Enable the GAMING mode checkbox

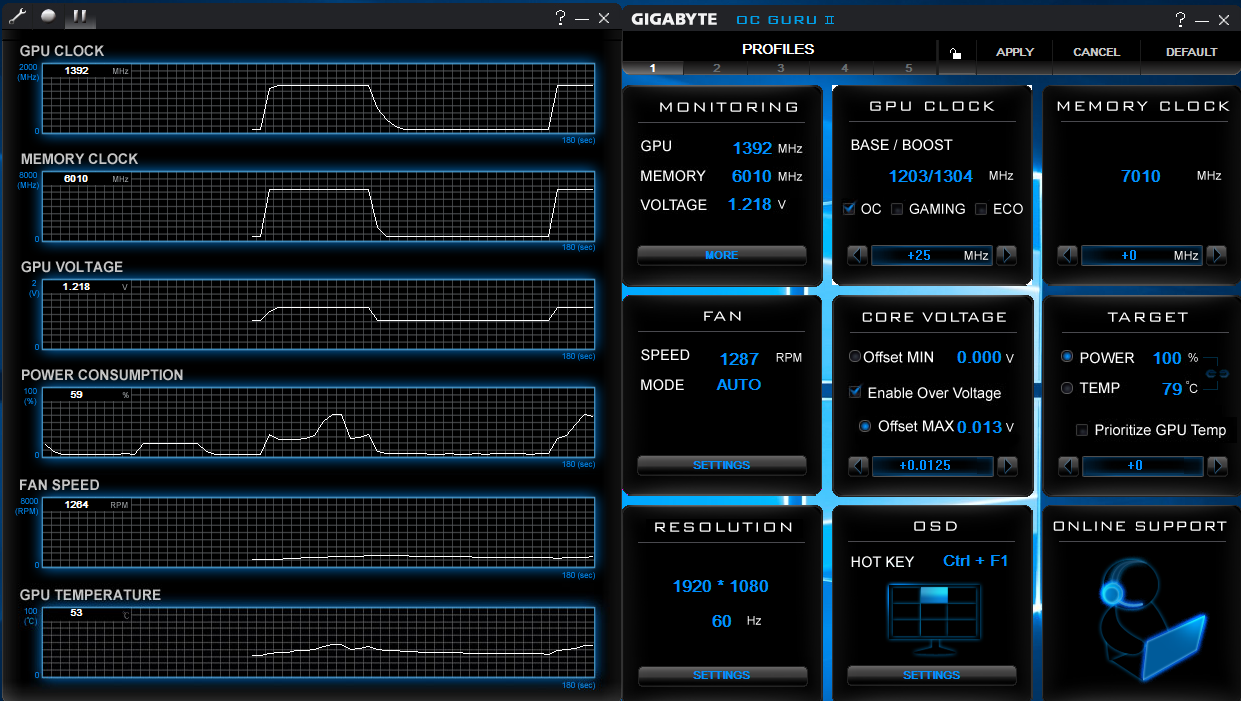[x=897, y=209]
